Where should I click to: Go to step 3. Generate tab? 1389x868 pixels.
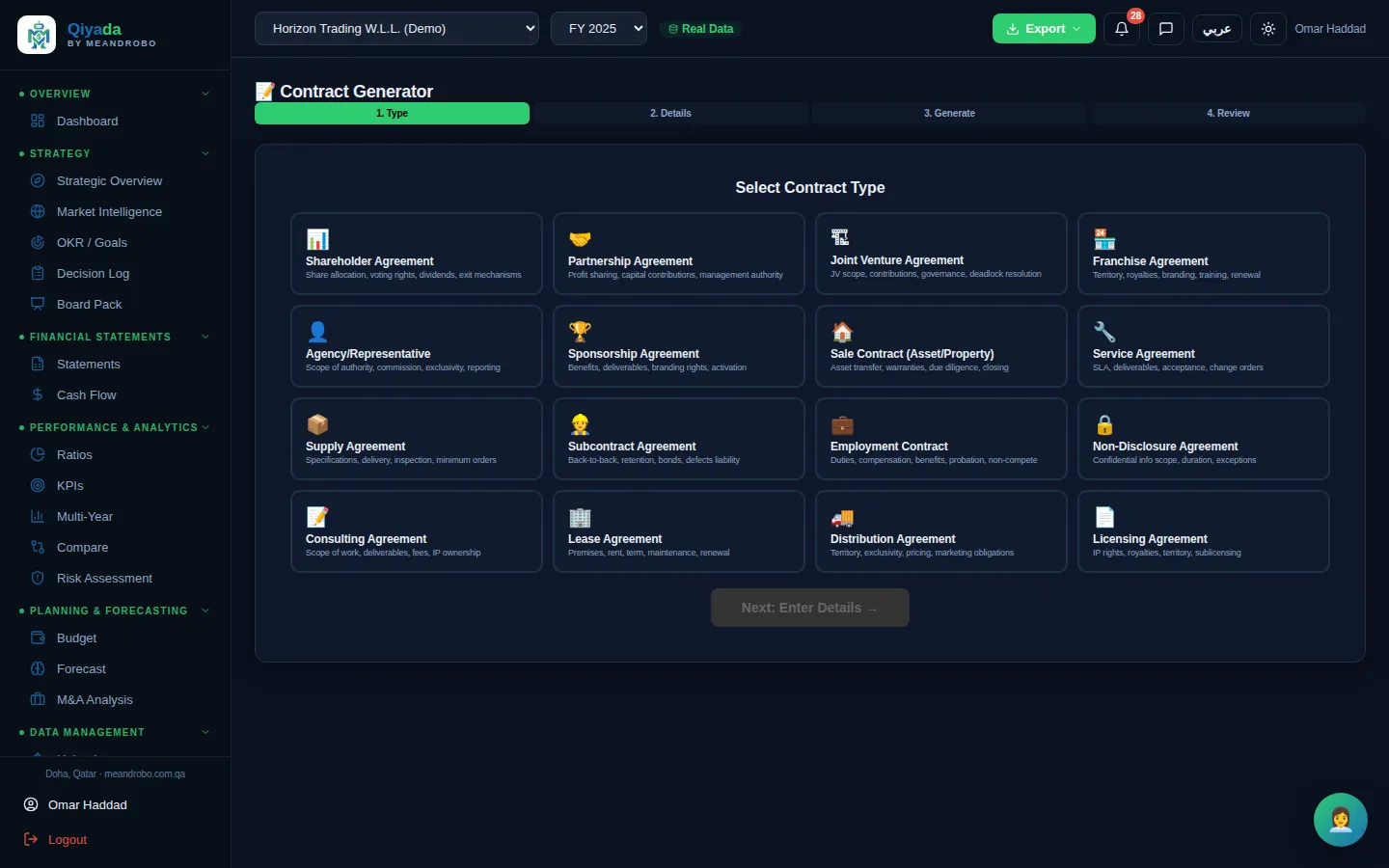pos(949,113)
